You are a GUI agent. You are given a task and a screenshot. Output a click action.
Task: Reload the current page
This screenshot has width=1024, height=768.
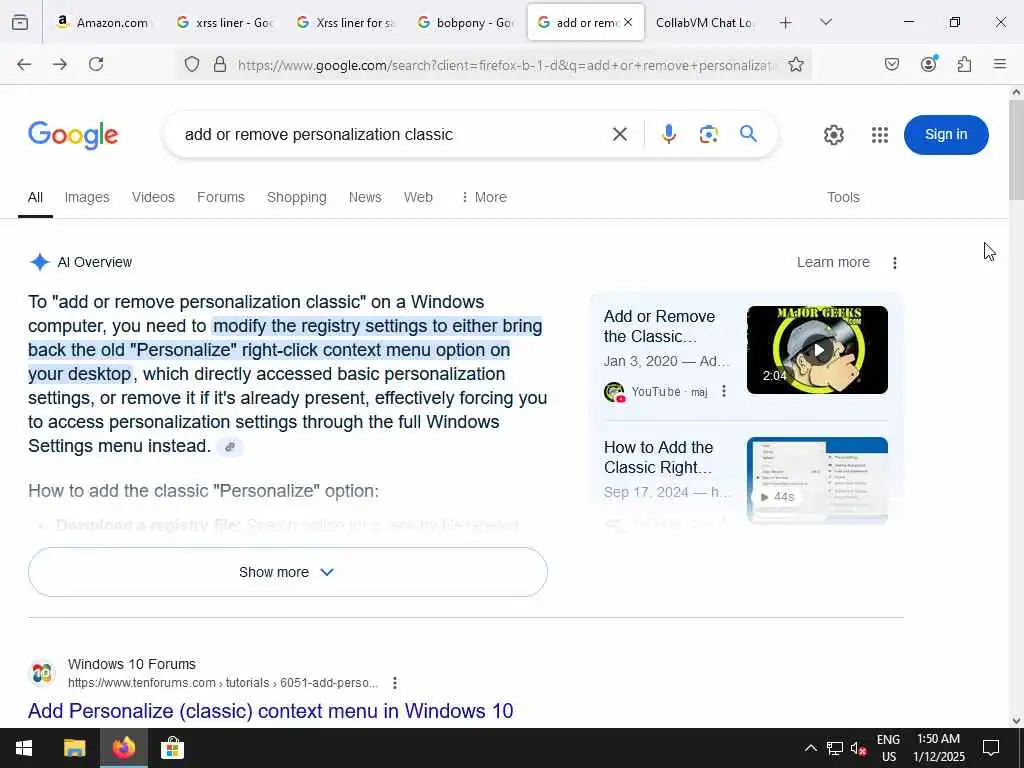(x=96, y=64)
